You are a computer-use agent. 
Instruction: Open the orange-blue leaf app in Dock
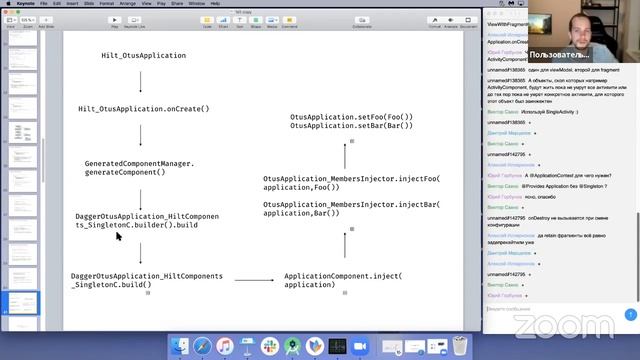click(x=315, y=346)
